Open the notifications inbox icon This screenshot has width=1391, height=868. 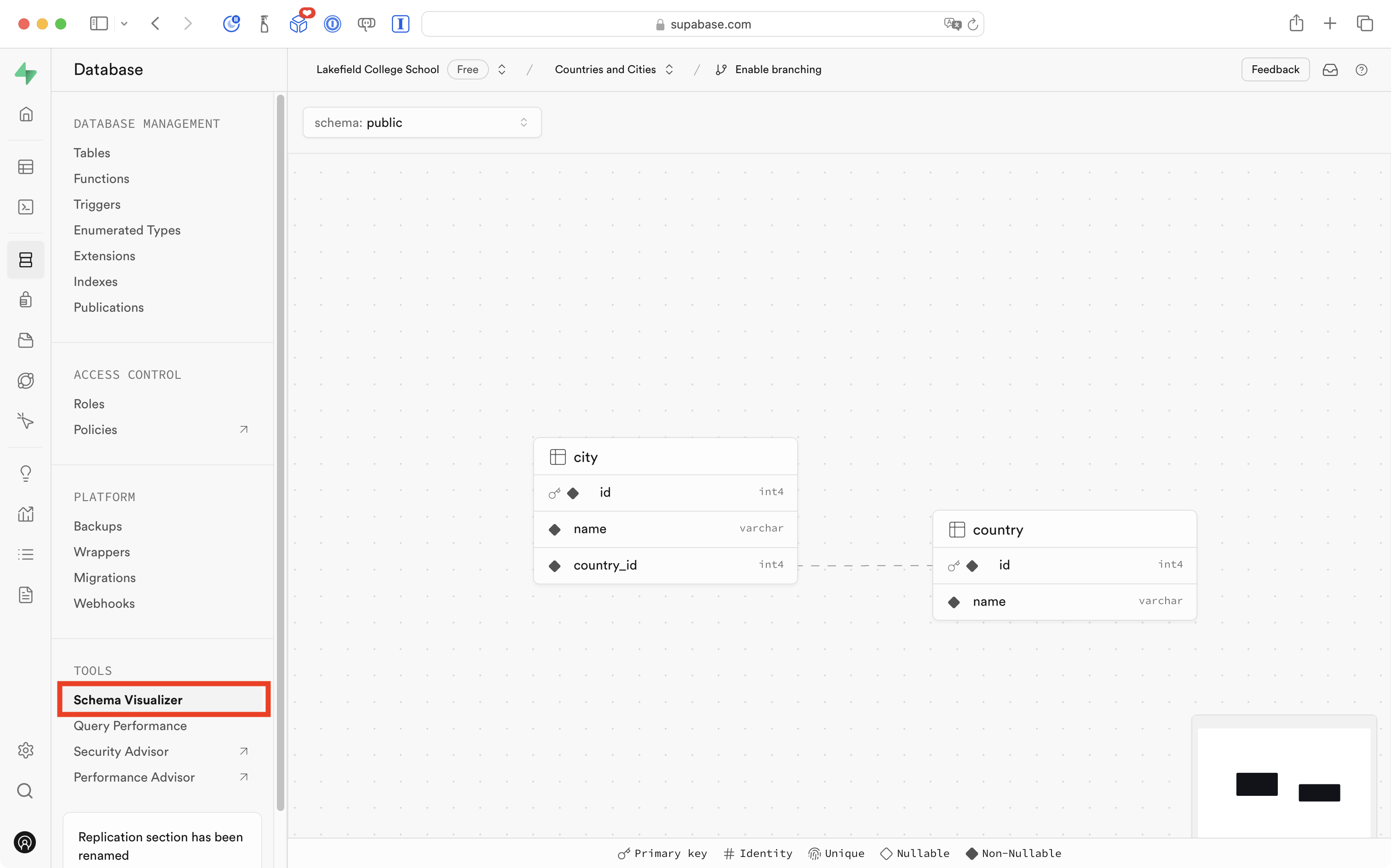tap(1330, 69)
